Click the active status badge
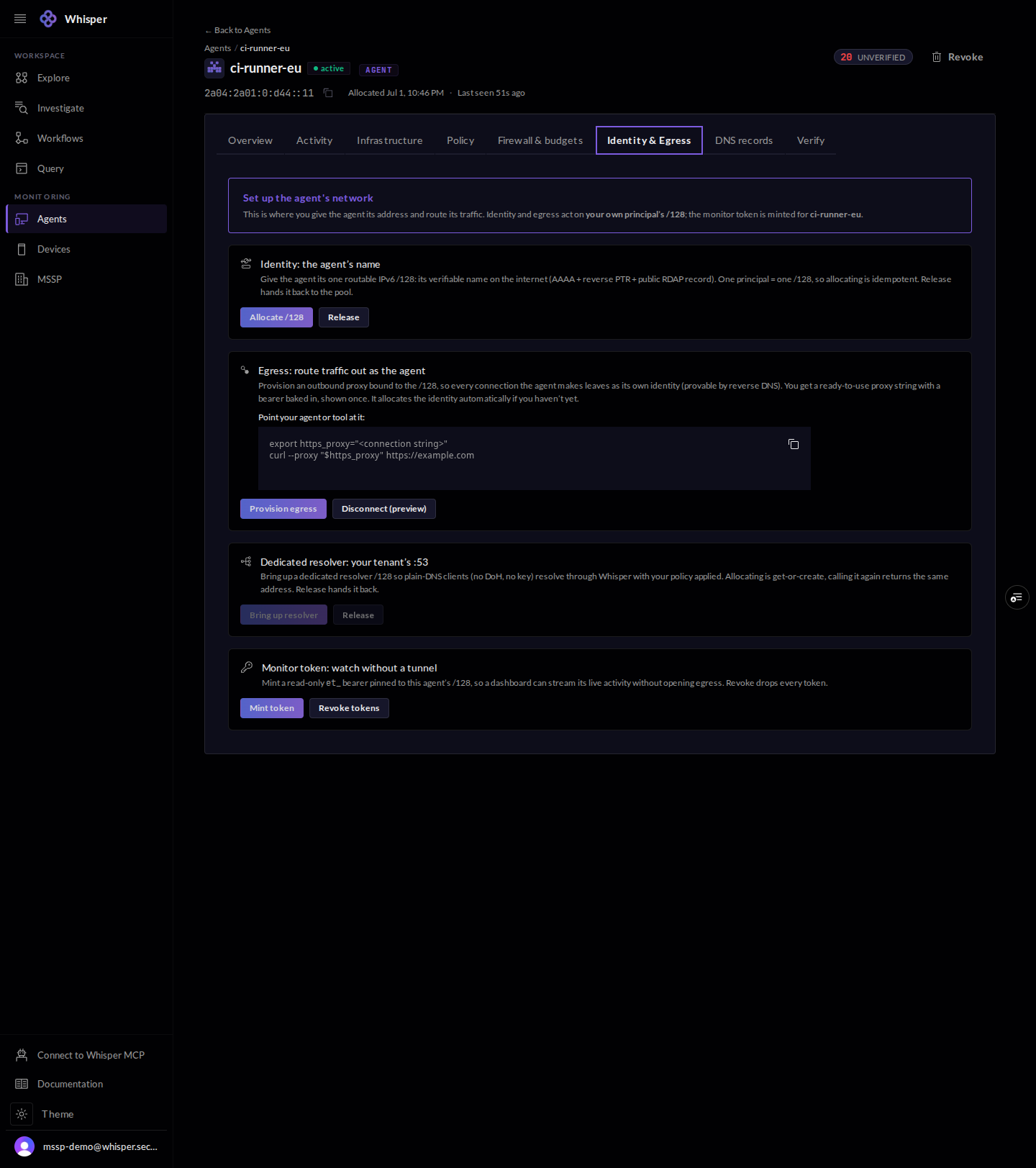This screenshot has height=1168, width=1036. point(329,68)
